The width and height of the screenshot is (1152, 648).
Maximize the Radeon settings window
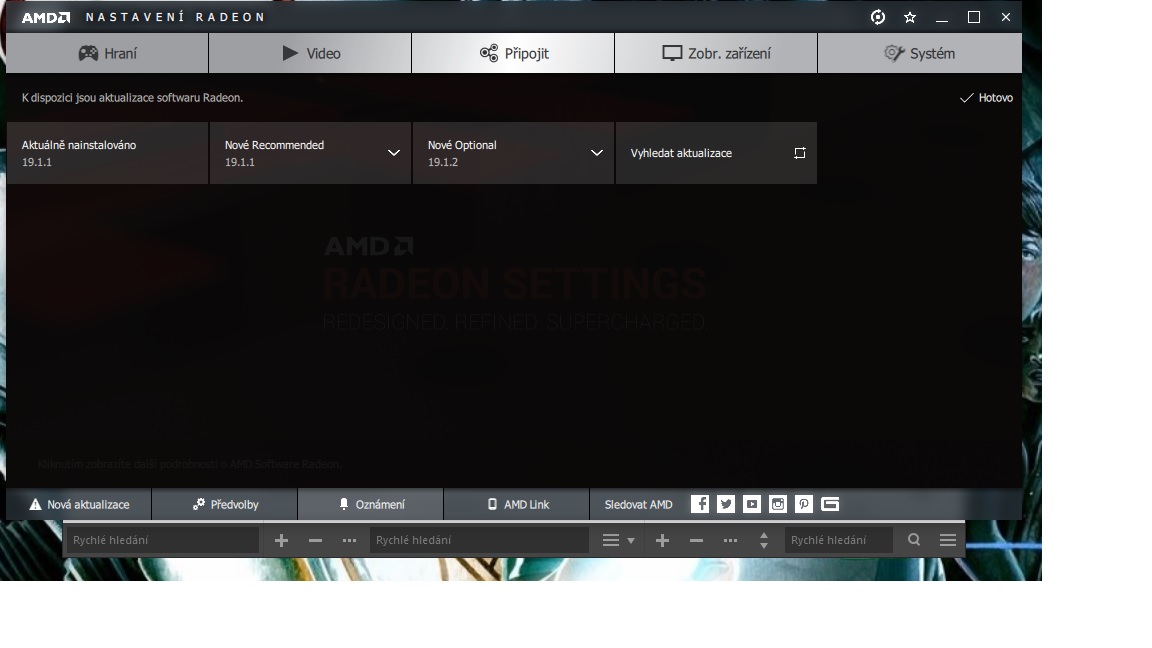coord(974,17)
